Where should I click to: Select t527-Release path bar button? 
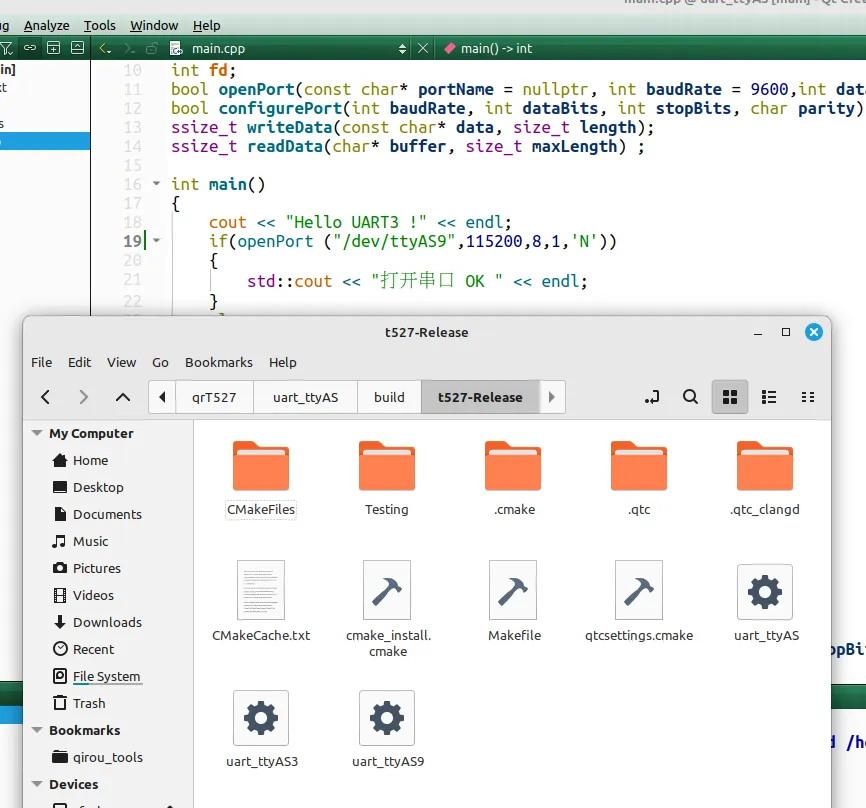(x=480, y=397)
